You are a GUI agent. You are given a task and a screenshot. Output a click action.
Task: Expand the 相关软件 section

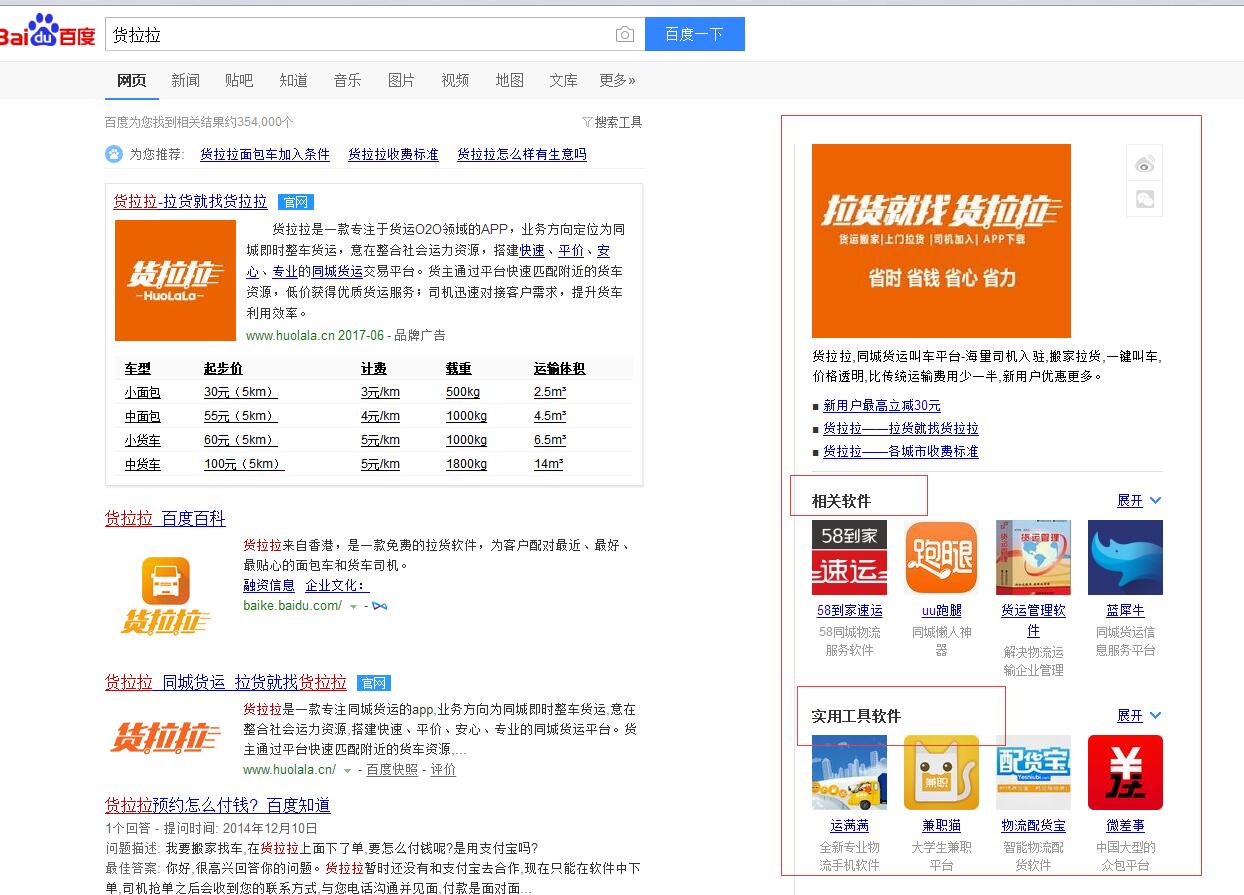point(1139,500)
